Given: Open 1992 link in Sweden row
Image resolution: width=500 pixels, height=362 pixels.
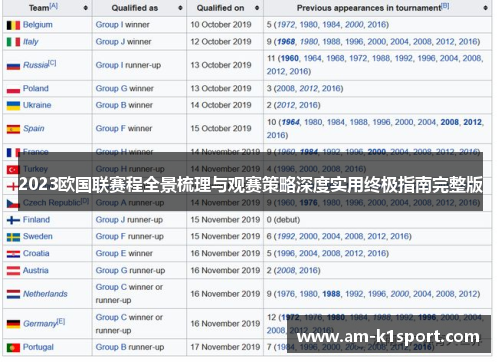Looking at the screenshot, I should [286, 236].
